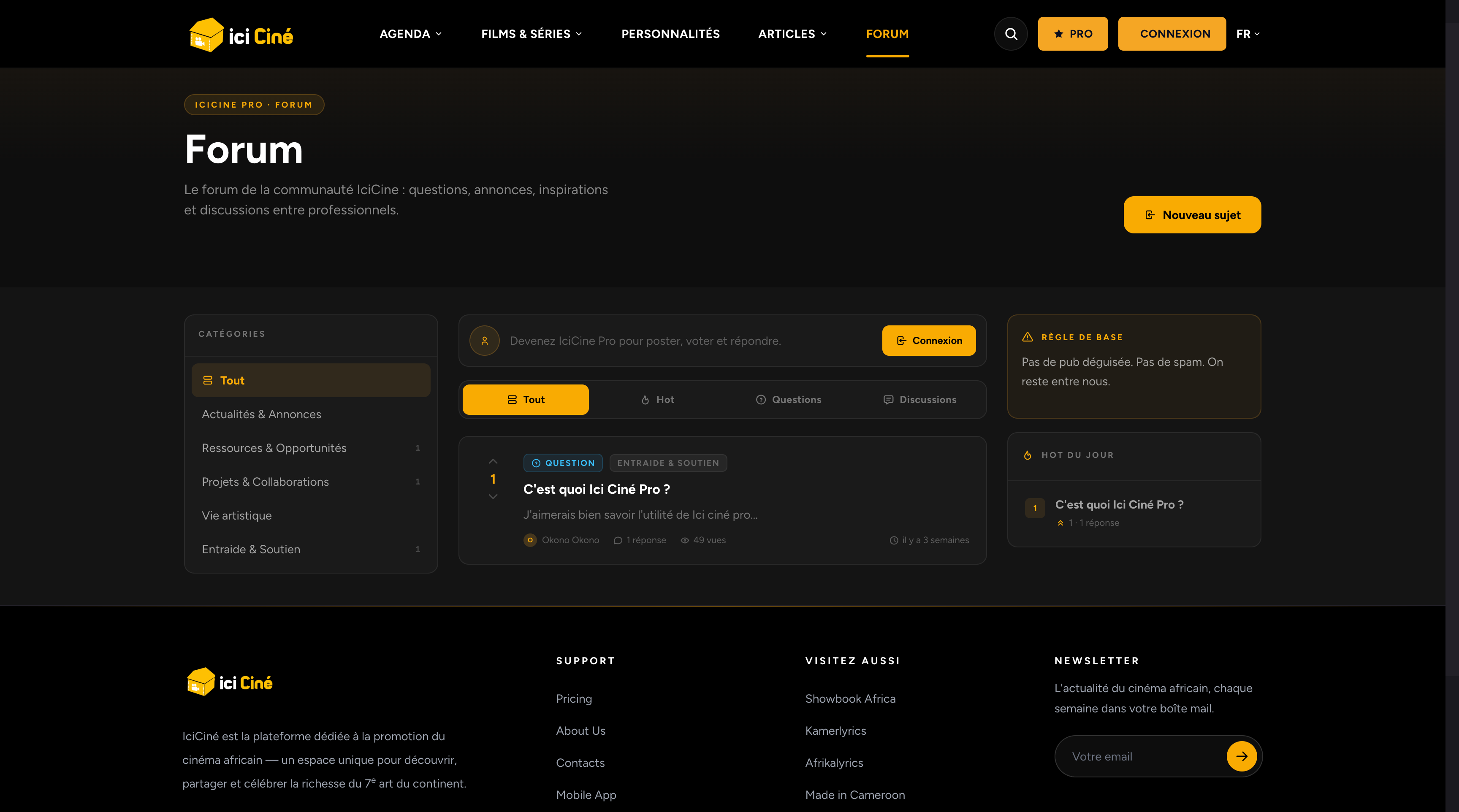Switch to the Tout filter tab
The width and height of the screenshot is (1459, 812).
coord(526,400)
